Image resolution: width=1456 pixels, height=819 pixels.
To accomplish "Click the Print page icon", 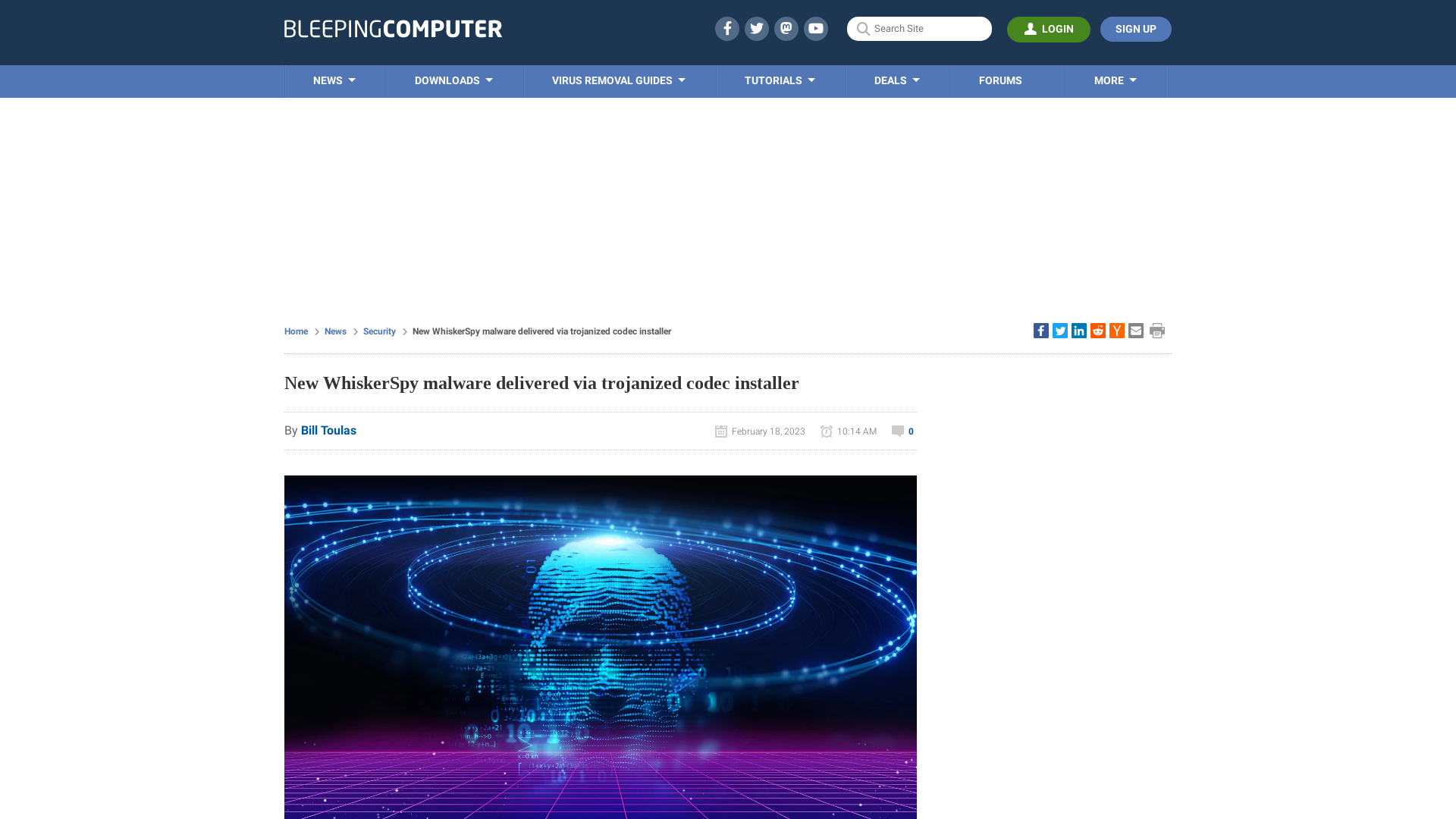I will [1157, 330].
